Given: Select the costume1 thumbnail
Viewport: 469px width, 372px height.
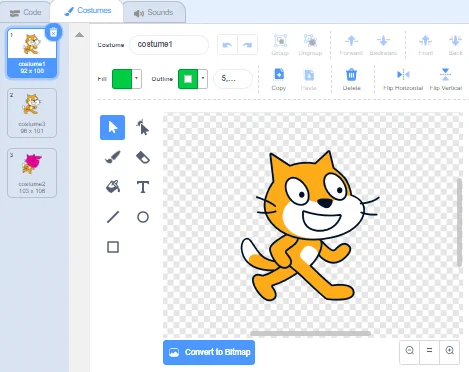Looking at the screenshot, I should [x=32, y=53].
